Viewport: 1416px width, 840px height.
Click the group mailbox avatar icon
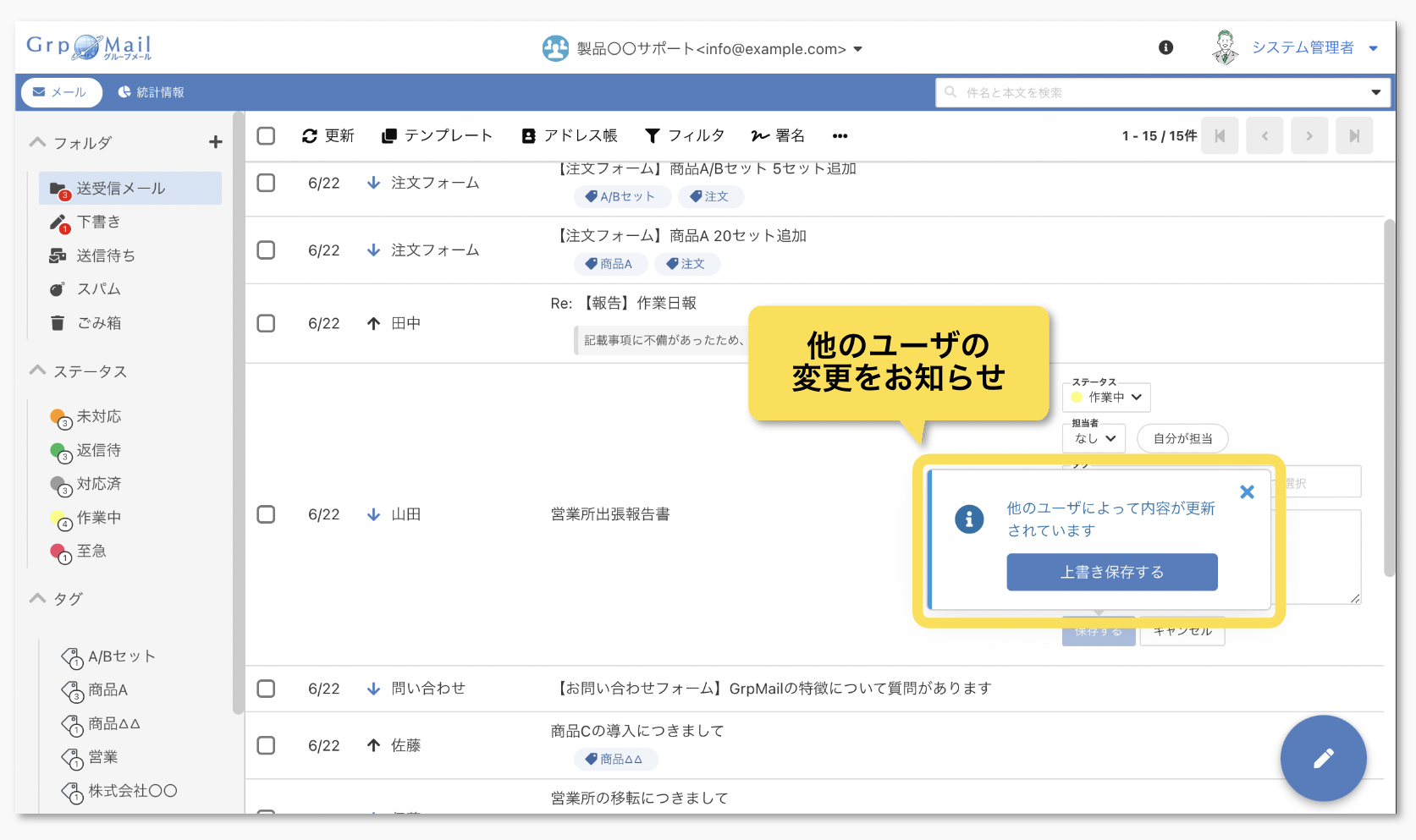555,48
